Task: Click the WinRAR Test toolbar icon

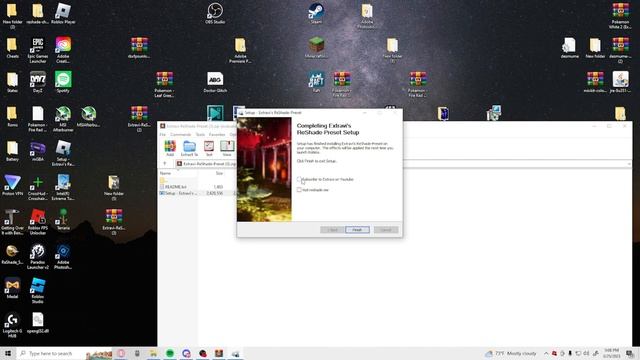Action: 209,148
